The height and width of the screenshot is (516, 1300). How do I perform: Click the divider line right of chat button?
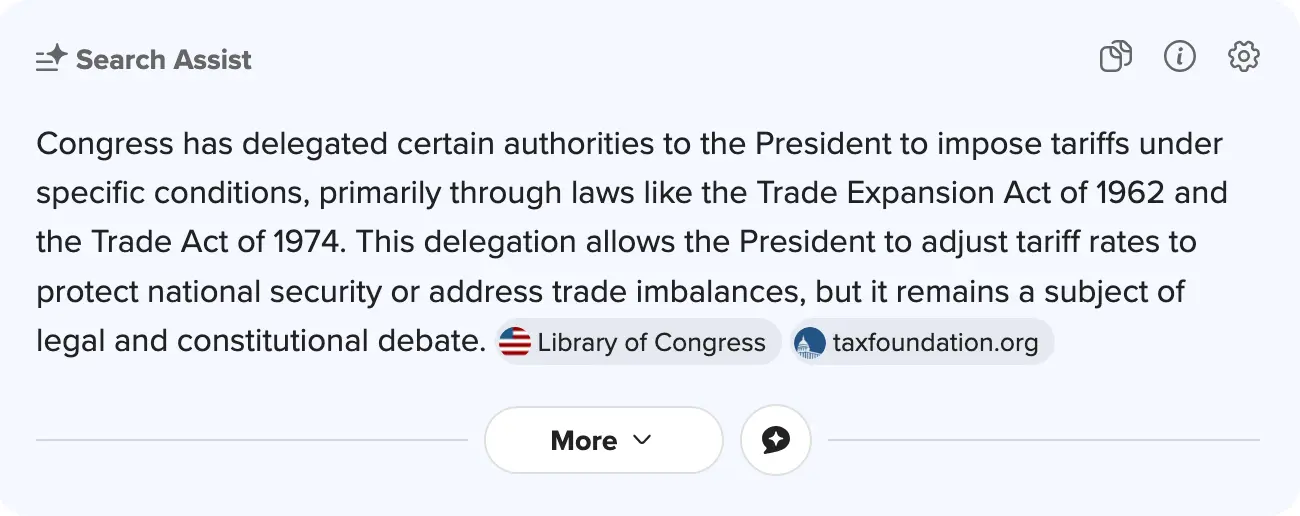pos(1043,440)
